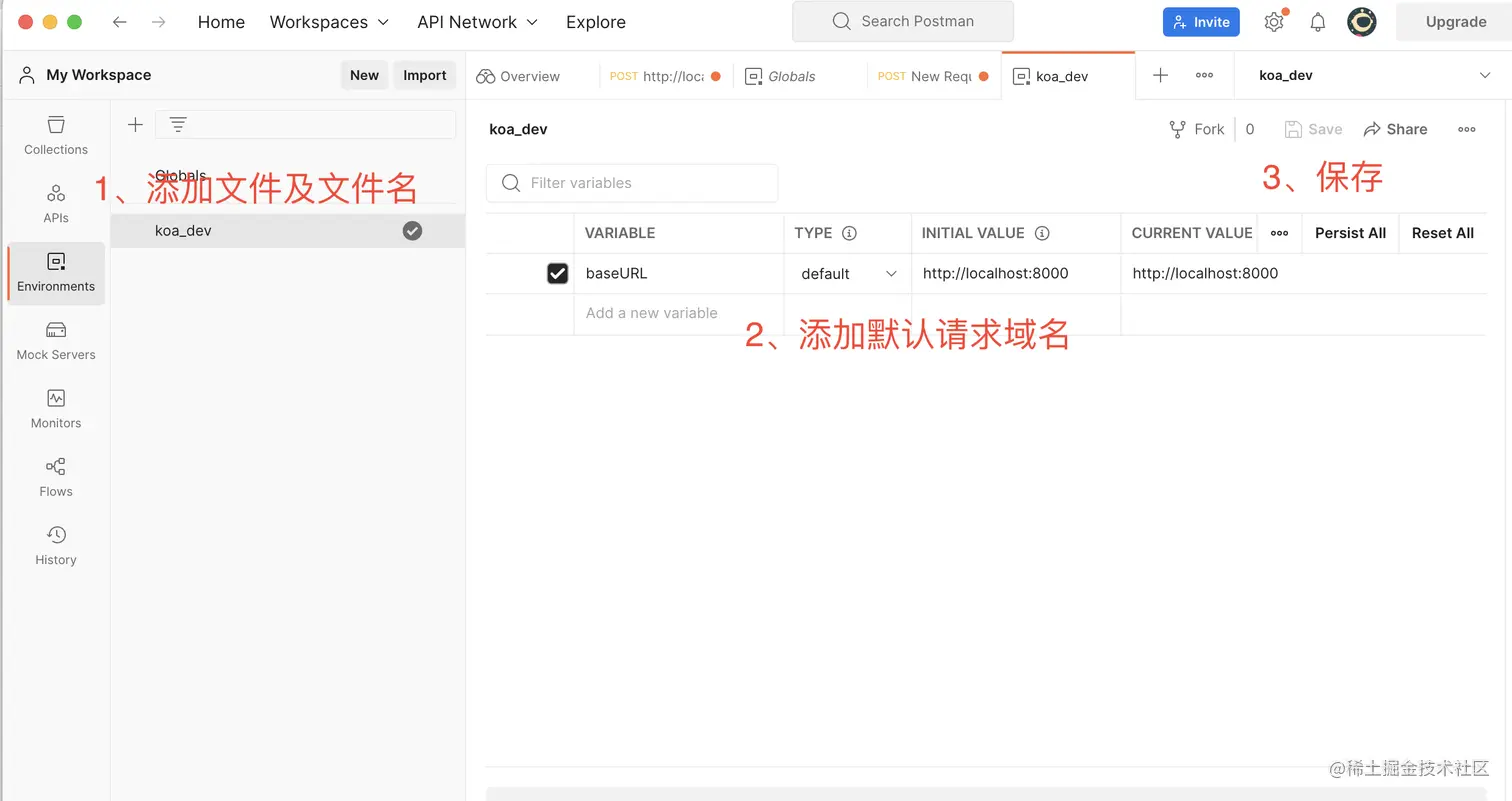Toggle the baseURL variable checkbox

pos(557,272)
